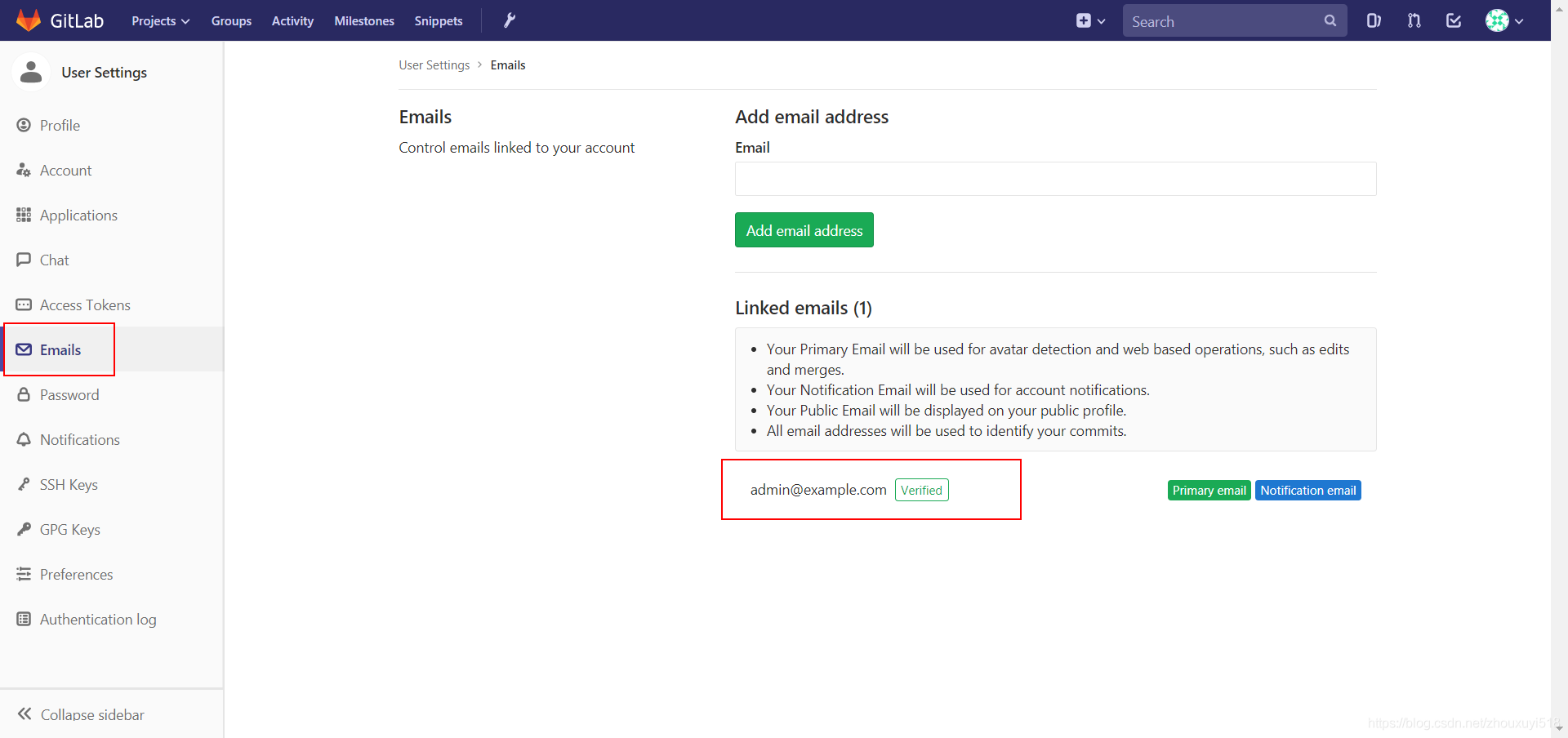Expand the Projects dropdown
The height and width of the screenshot is (738, 1568).
coord(161,21)
